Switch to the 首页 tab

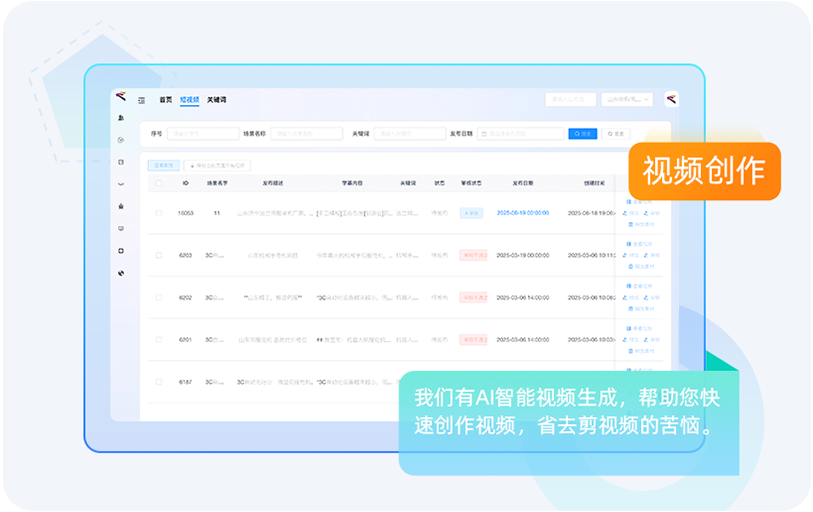165,100
